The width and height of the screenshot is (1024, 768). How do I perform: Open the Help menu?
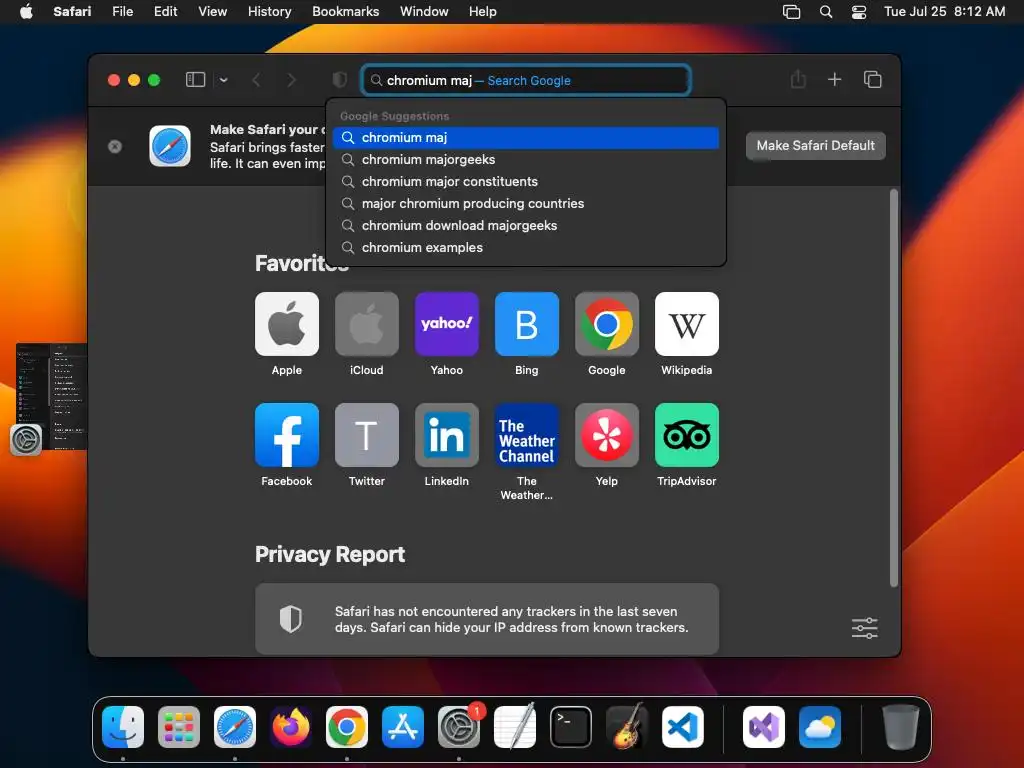pyautogui.click(x=483, y=12)
